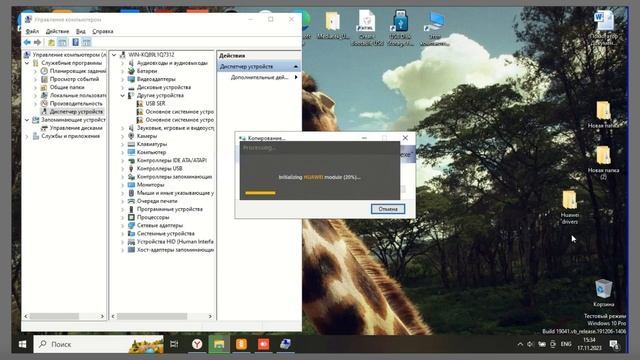Click the taskbar clock and date
The image size is (640, 360).
(589, 344)
